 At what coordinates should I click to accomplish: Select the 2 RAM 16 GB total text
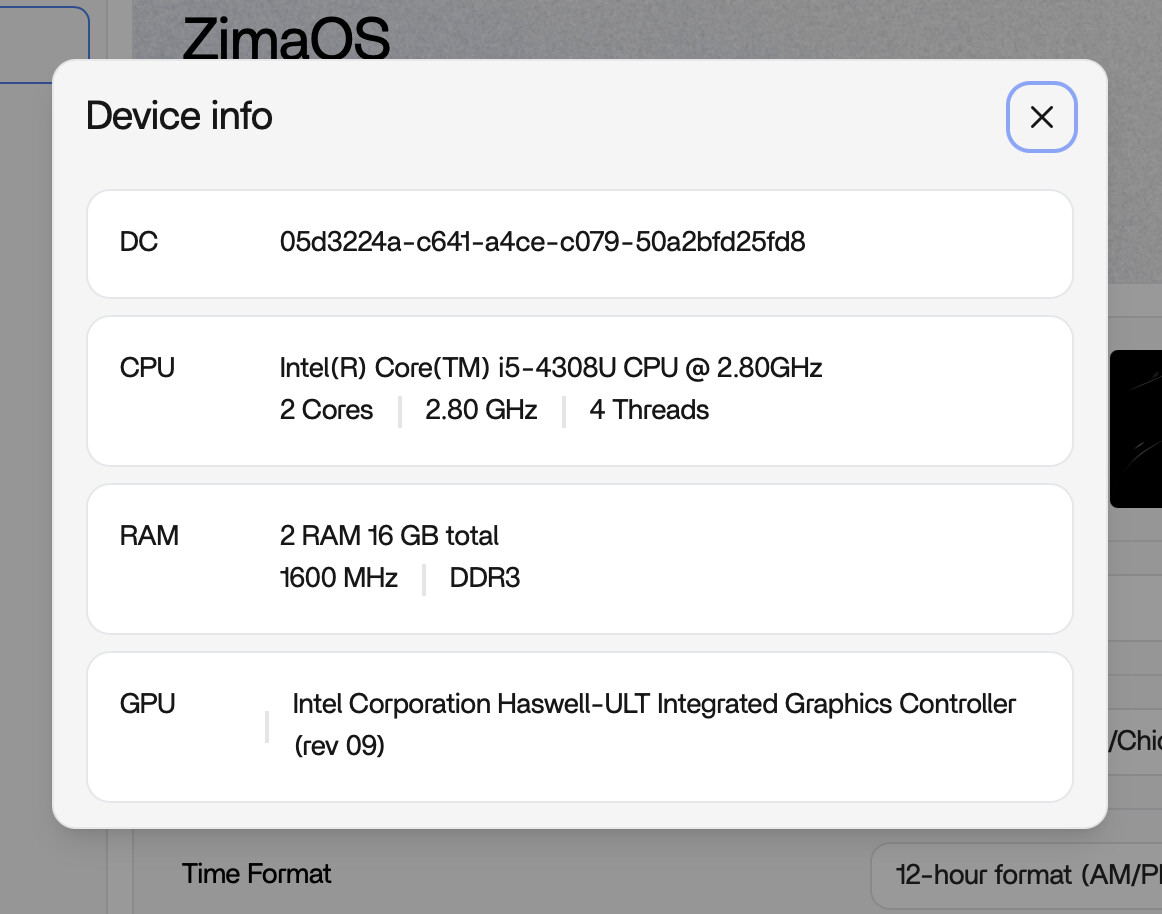click(x=389, y=536)
